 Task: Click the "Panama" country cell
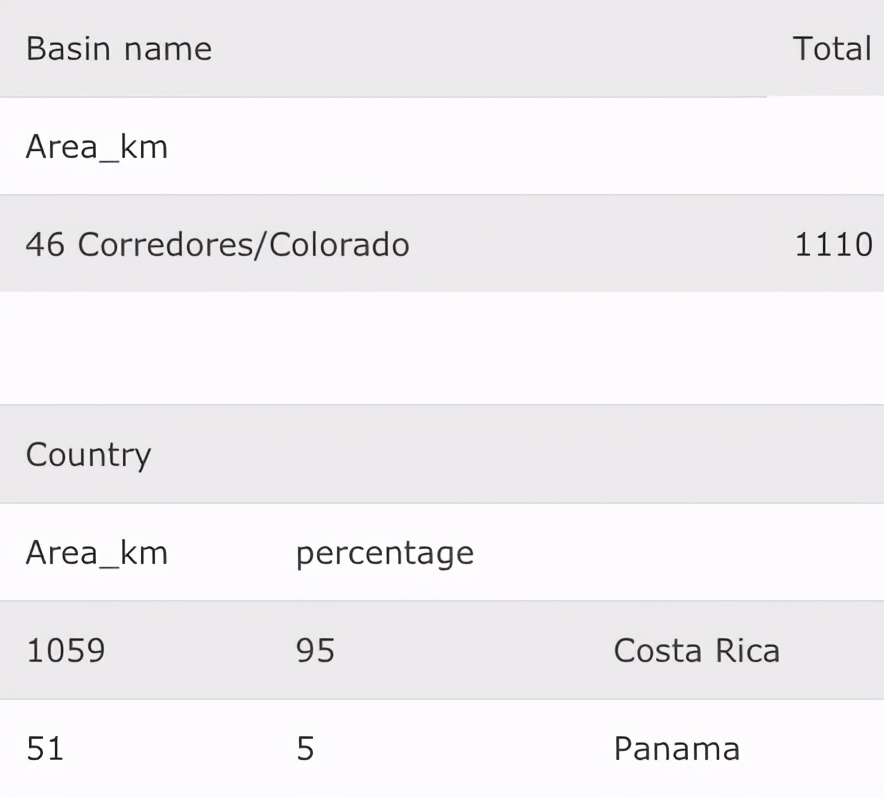676,749
